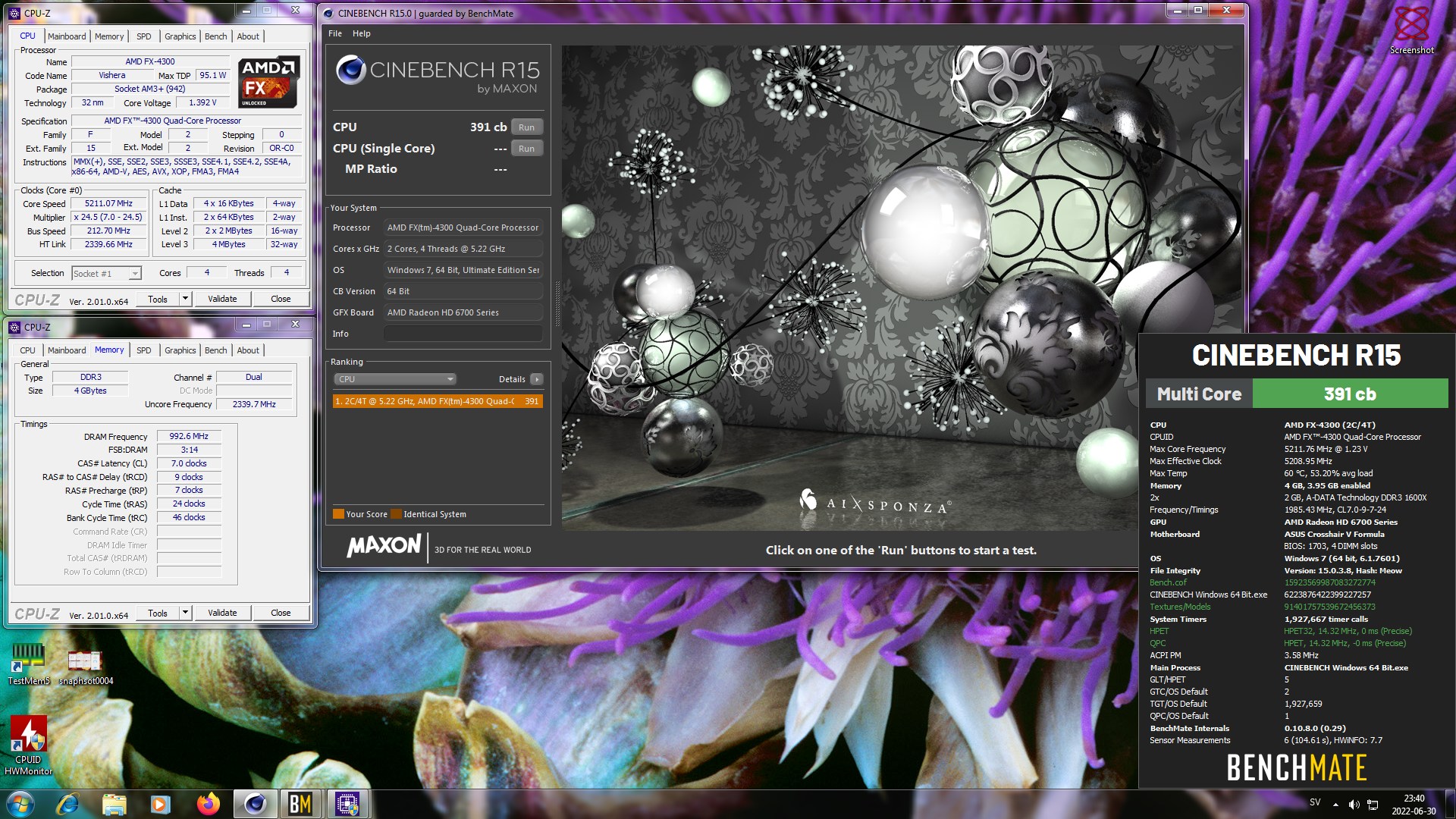The height and width of the screenshot is (819, 1456).
Task: Run the CPU Single Core test
Action: [527, 149]
